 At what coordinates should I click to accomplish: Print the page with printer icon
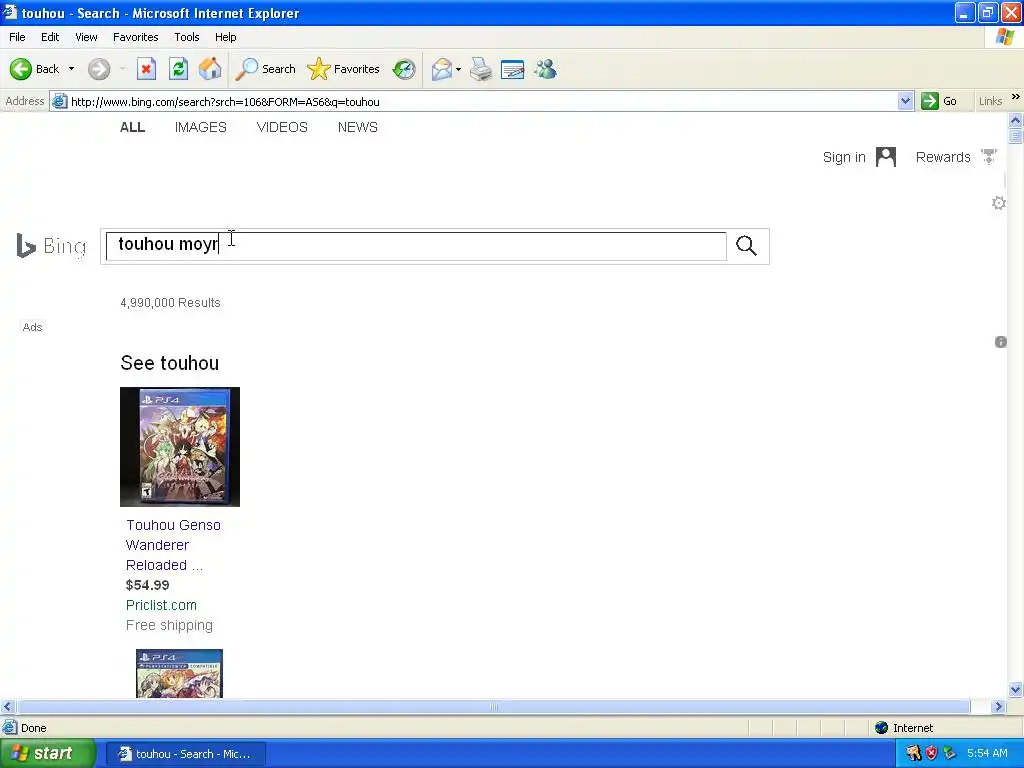481,69
